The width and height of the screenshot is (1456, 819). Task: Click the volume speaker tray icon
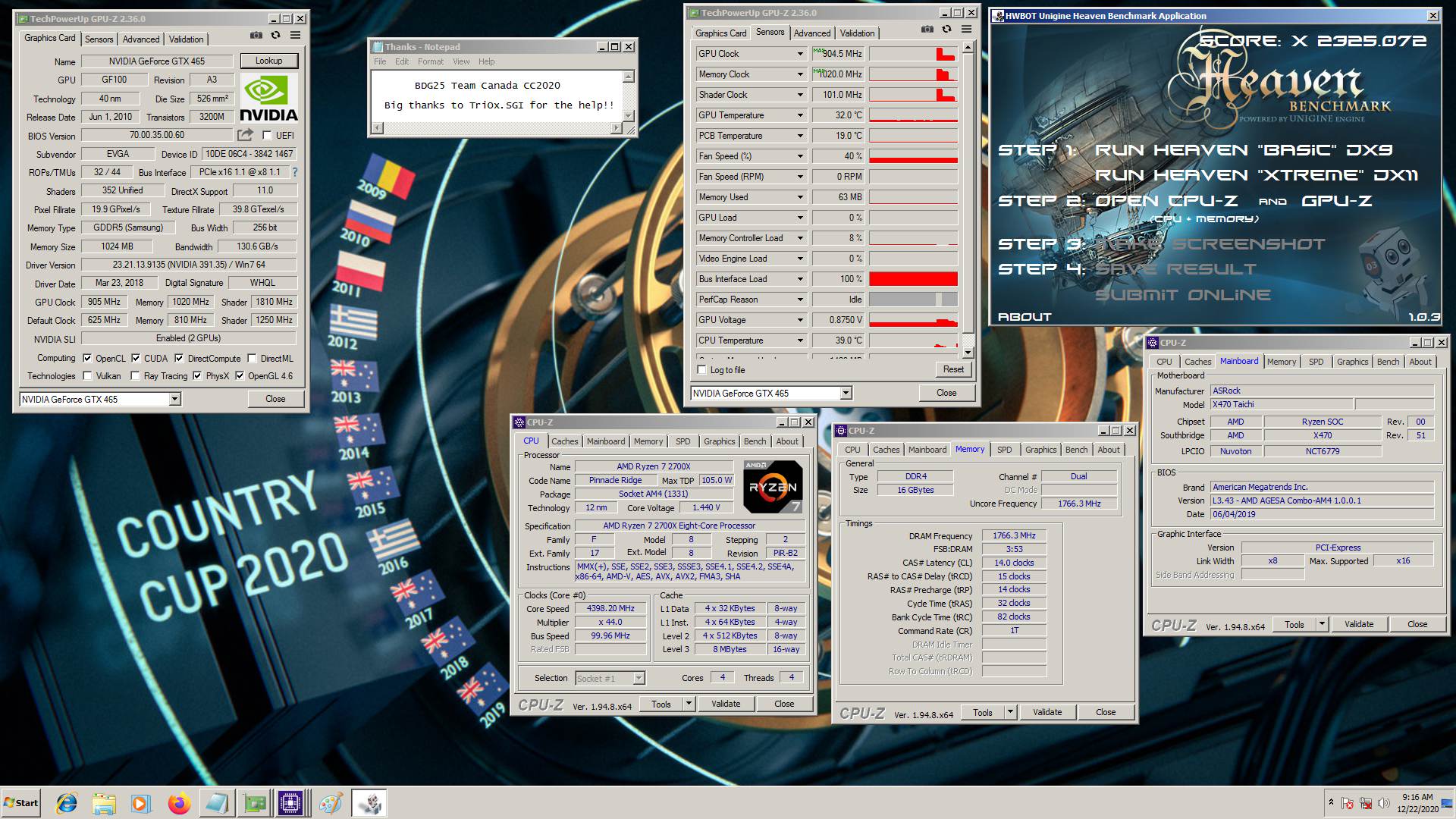point(1384,803)
